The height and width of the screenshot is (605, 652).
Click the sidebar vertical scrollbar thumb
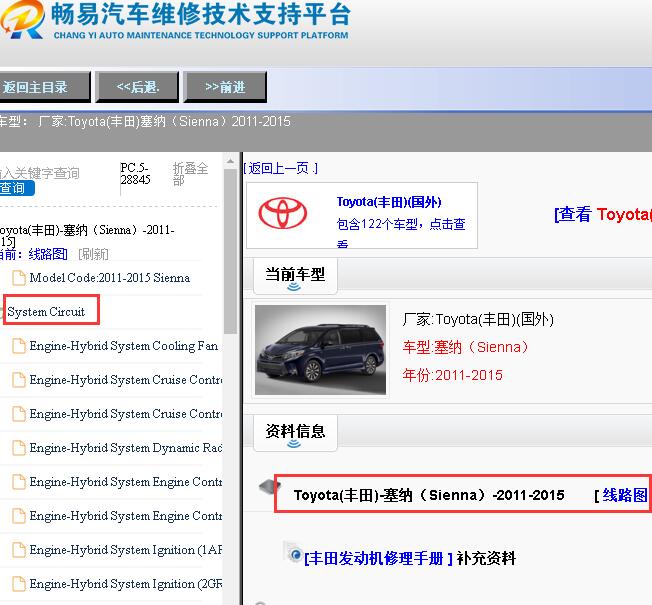(230, 251)
